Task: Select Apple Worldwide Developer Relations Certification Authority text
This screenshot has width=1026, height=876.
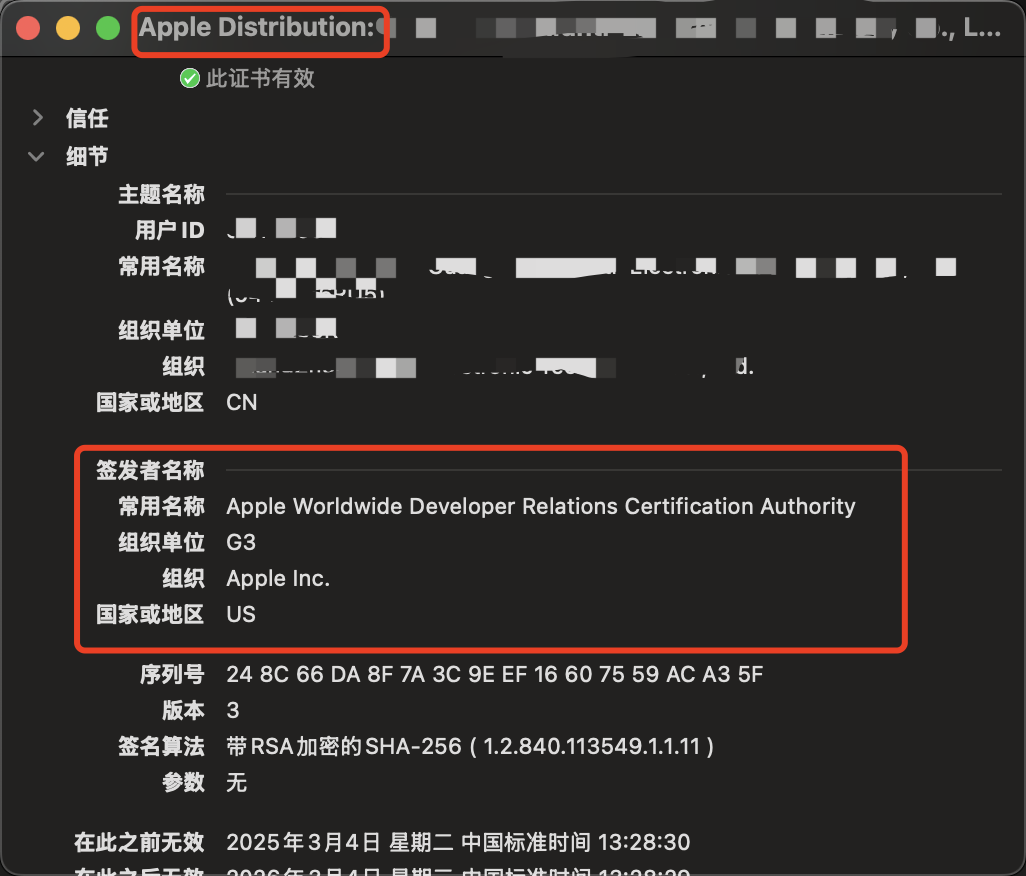Action: coord(541,506)
